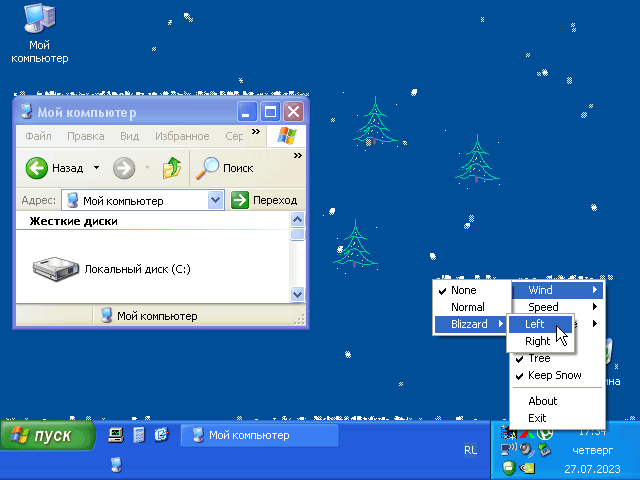Click the green shield tray icon
This screenshot has height=480, width=640.
coord(509,467)
